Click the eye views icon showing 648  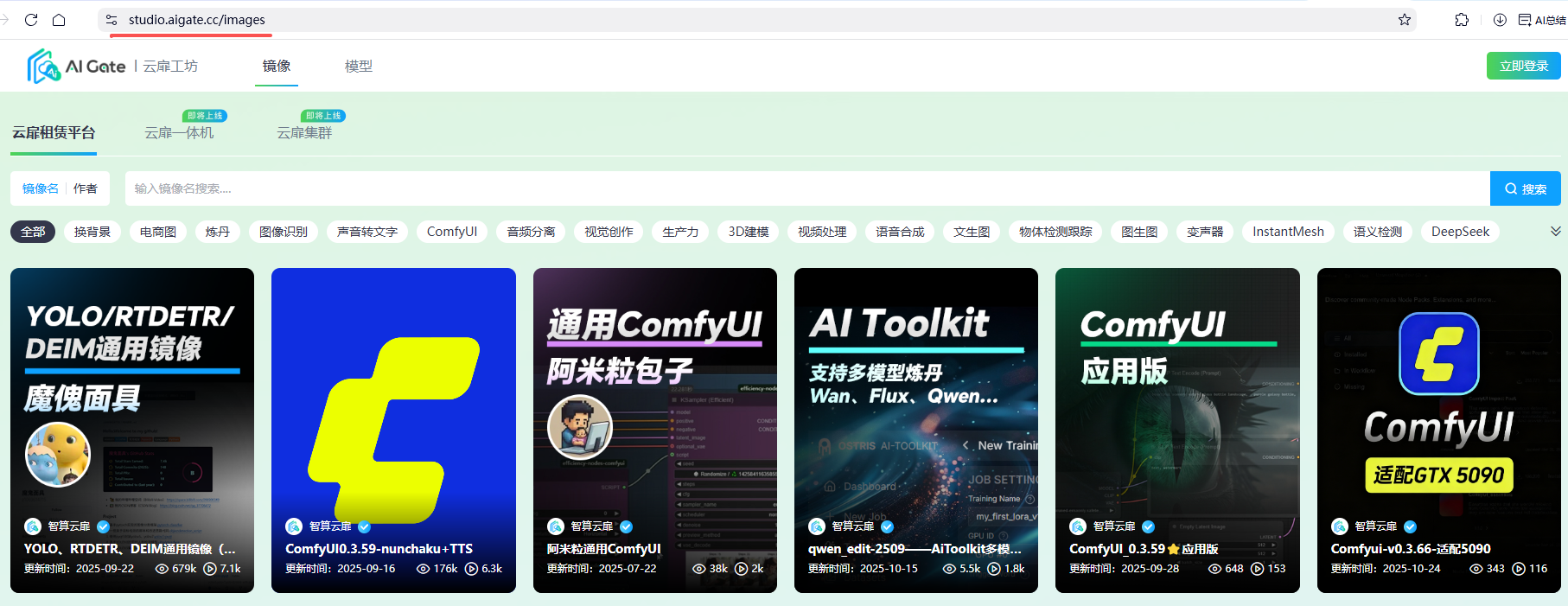point(1214,569)
